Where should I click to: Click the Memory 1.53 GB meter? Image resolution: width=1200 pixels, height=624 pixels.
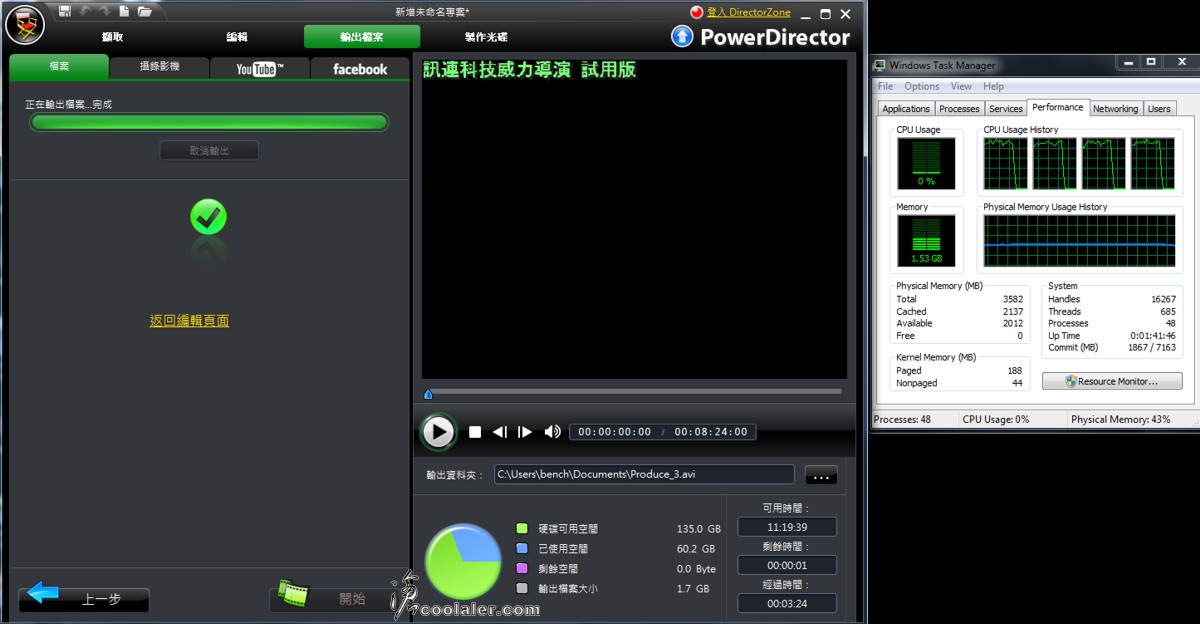(926, 240)
